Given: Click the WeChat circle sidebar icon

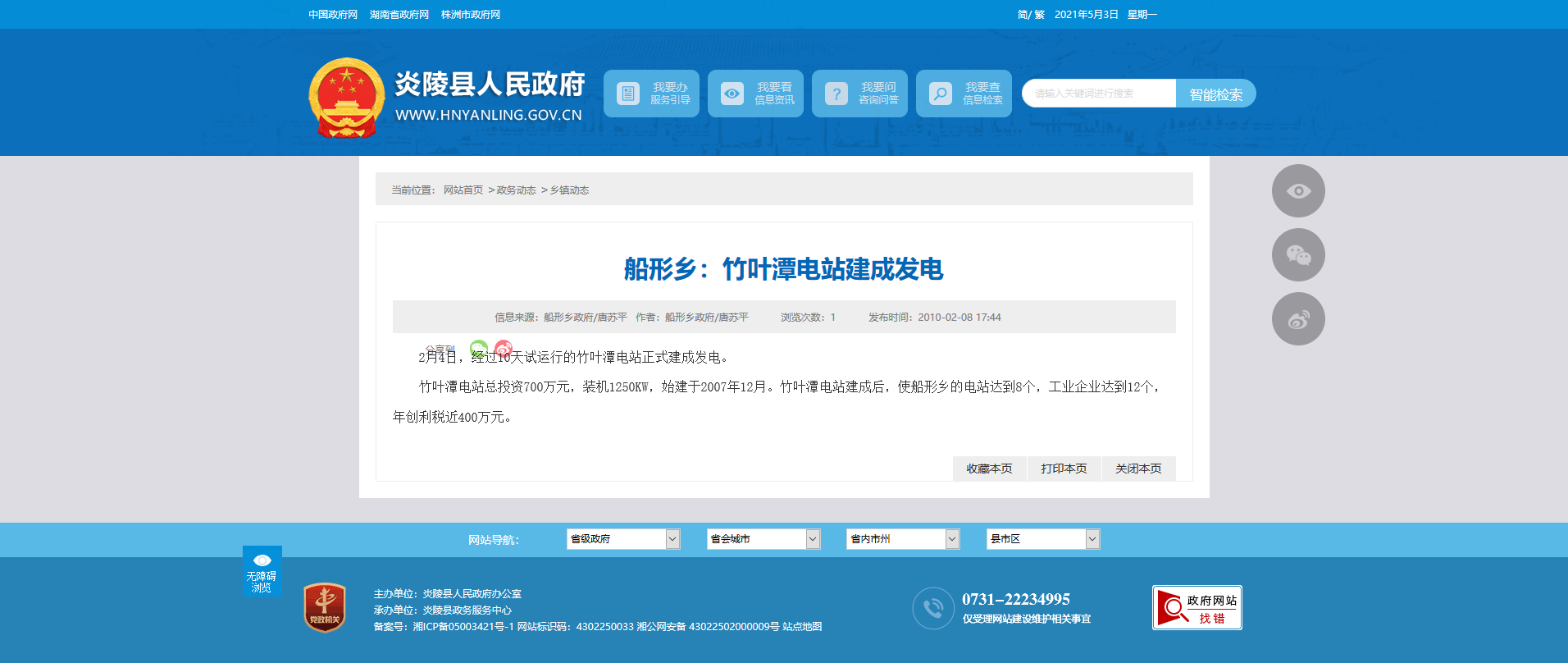Looking at the screenshot, I should coord(1297,255).
